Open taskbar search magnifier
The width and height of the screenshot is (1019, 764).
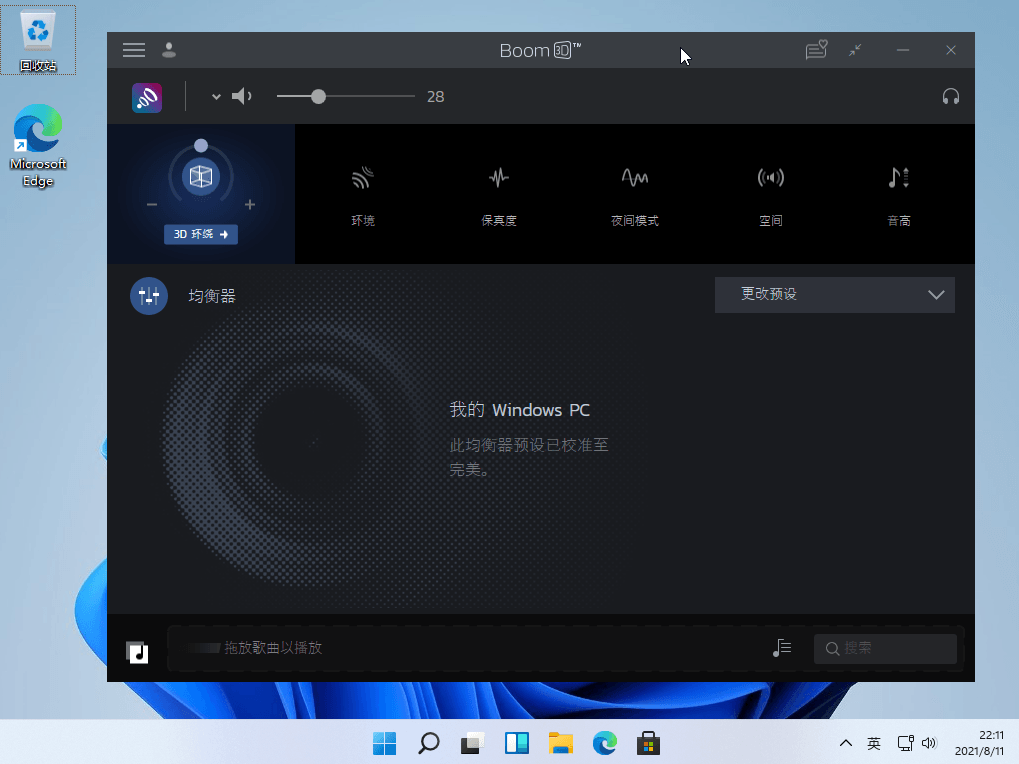429,743
